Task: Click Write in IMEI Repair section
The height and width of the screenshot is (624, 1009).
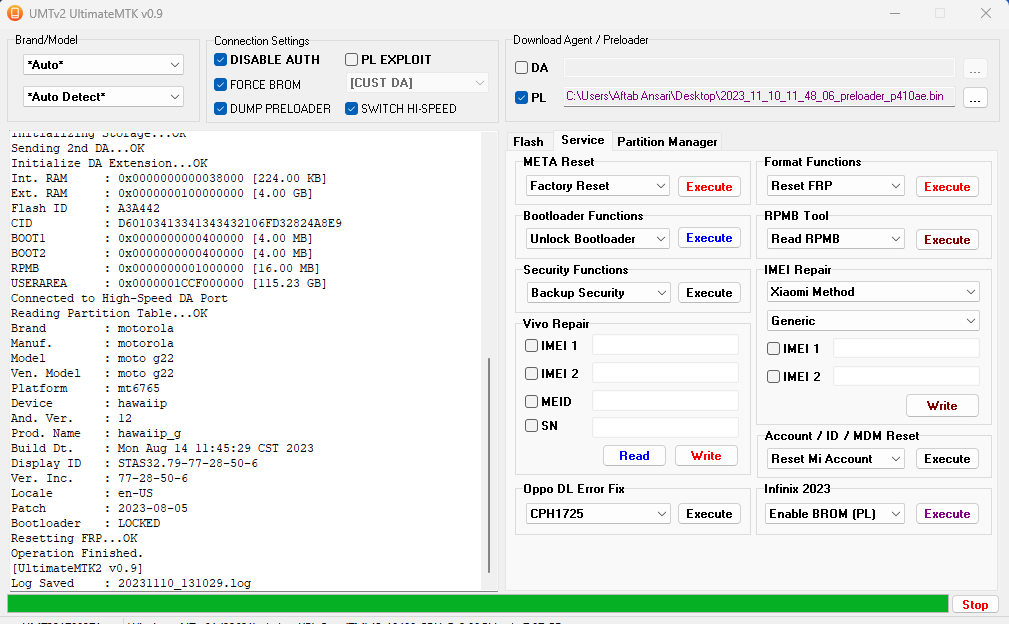Action: click(942, 406)
